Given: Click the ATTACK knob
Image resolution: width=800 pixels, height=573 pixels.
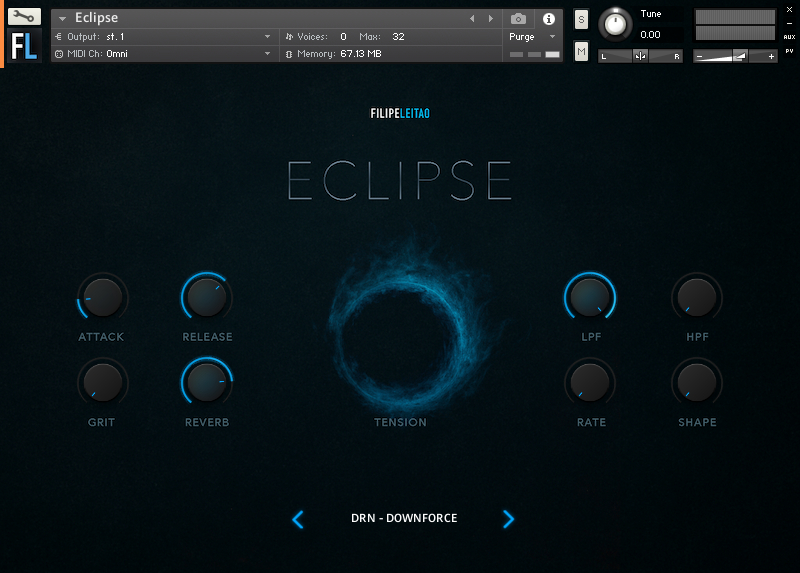Looking at the screenshot, I should coord(103,297).
